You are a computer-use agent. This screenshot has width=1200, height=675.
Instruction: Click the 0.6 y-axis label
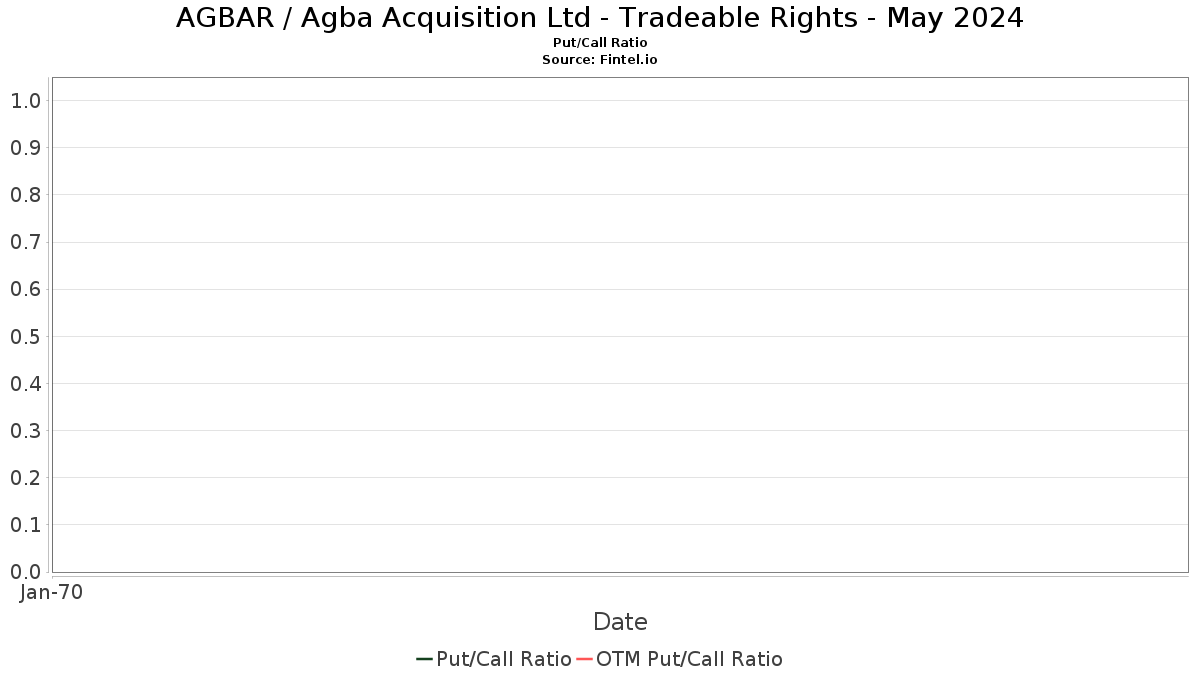coord(25,289)
